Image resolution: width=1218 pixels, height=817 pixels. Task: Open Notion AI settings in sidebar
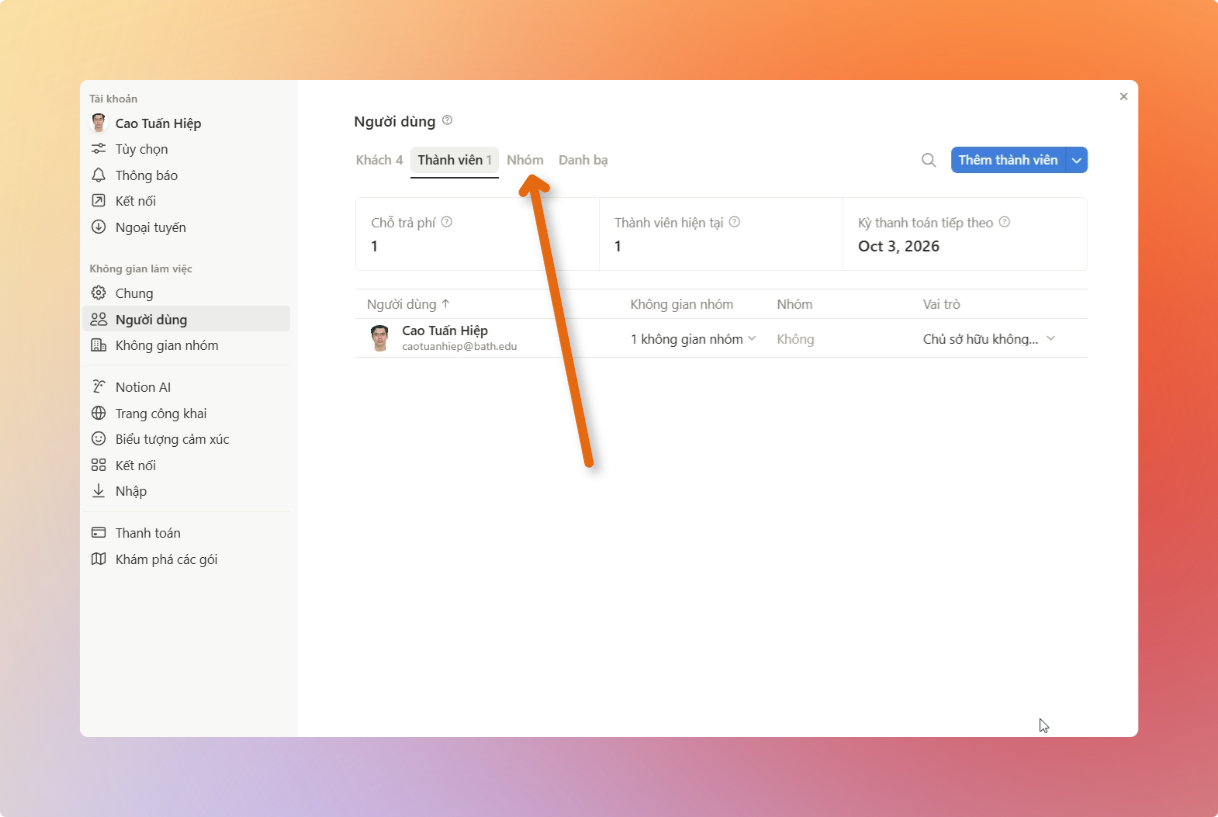(142, 387)
